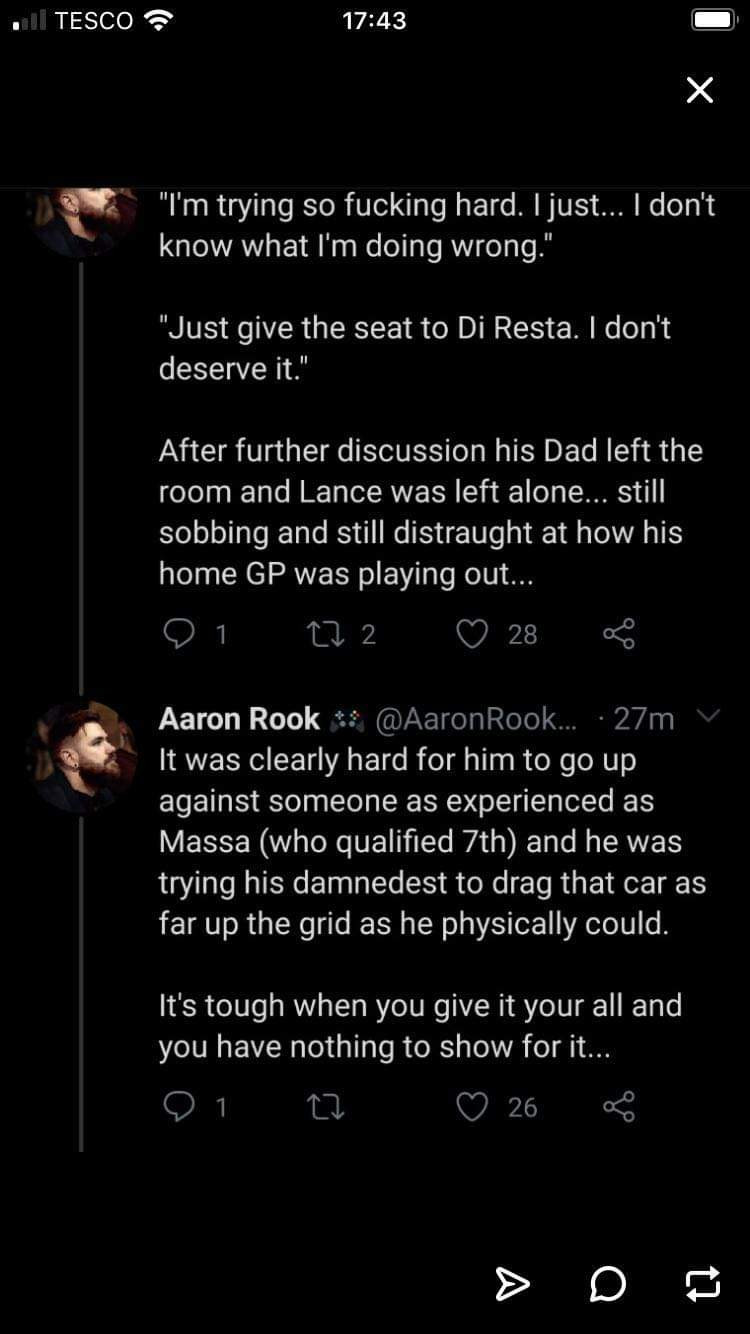Close the image viewer with the X
Screen dimensions: 750x1334
tap(700, 90)
